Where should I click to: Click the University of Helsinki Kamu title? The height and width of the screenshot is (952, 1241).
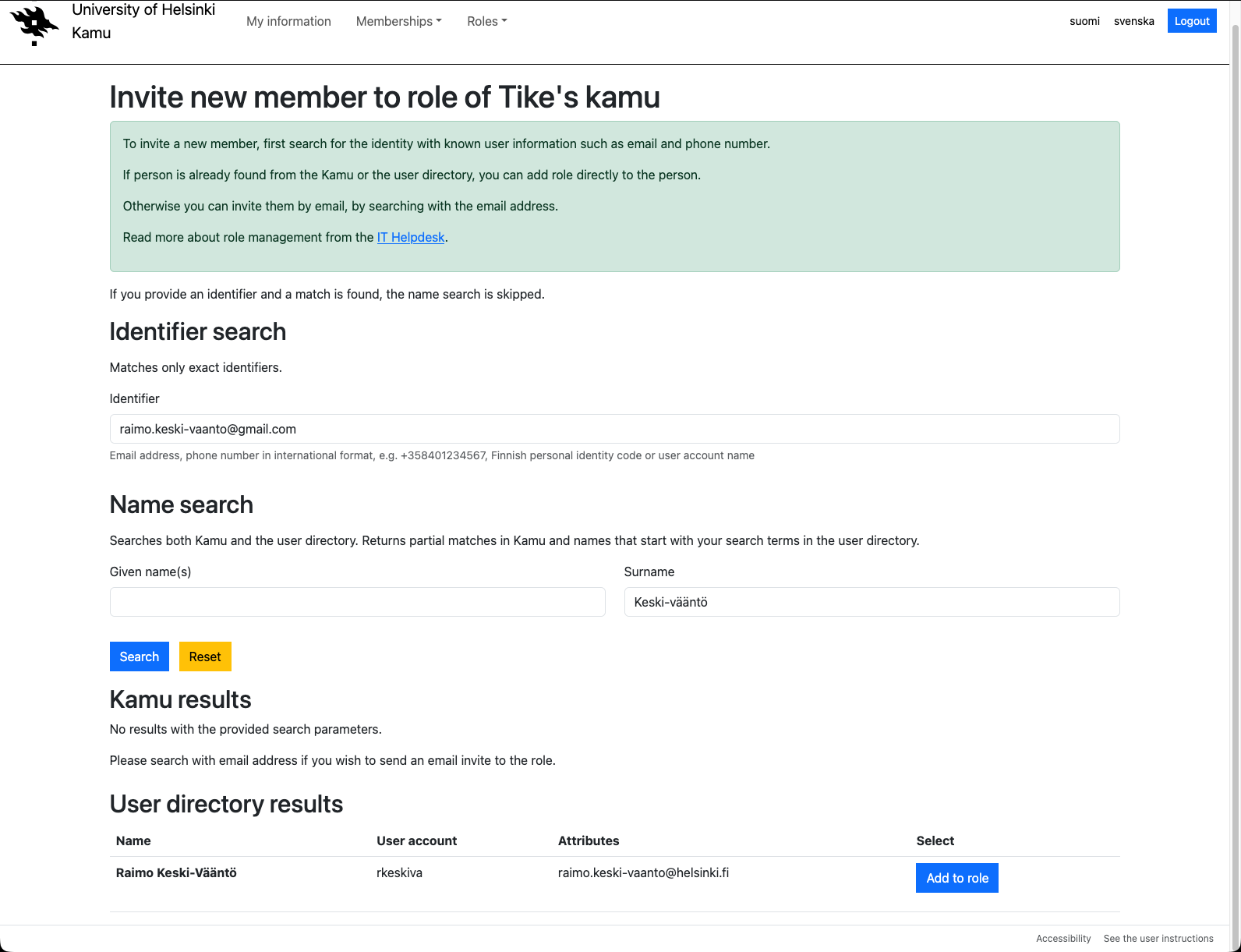[x=143, y=21]
